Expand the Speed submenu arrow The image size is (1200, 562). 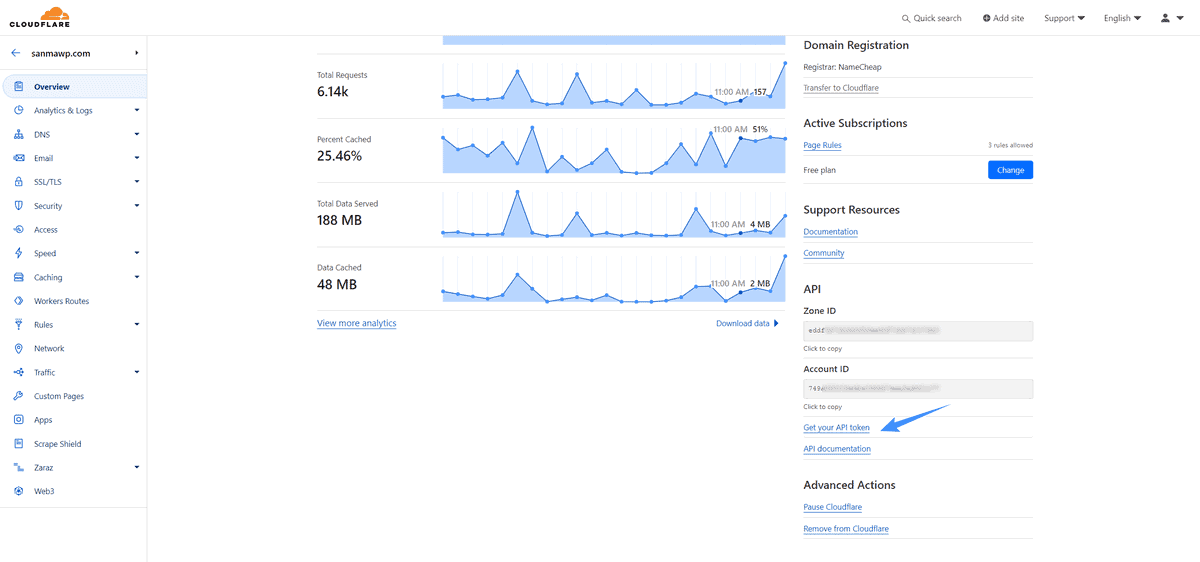(136, 253)
